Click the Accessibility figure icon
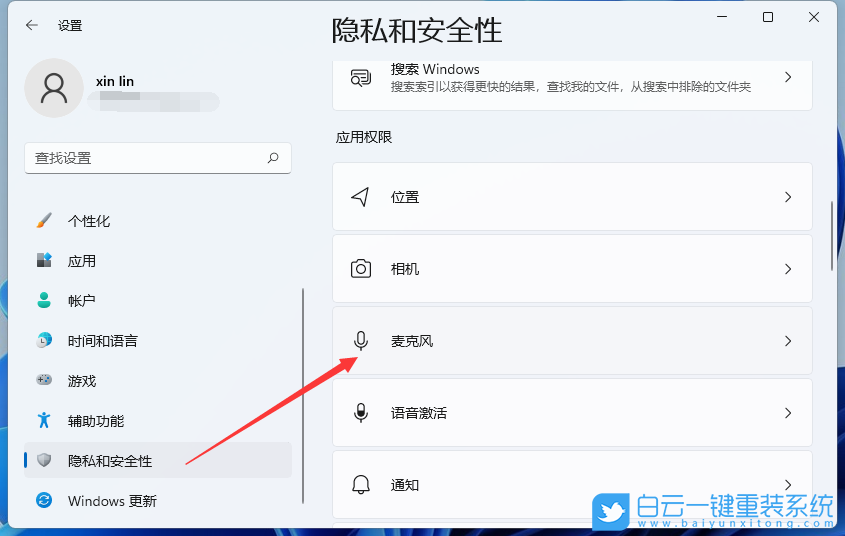Image resolution: width=845 pixels, height=536 pixels. pos(44,420)
